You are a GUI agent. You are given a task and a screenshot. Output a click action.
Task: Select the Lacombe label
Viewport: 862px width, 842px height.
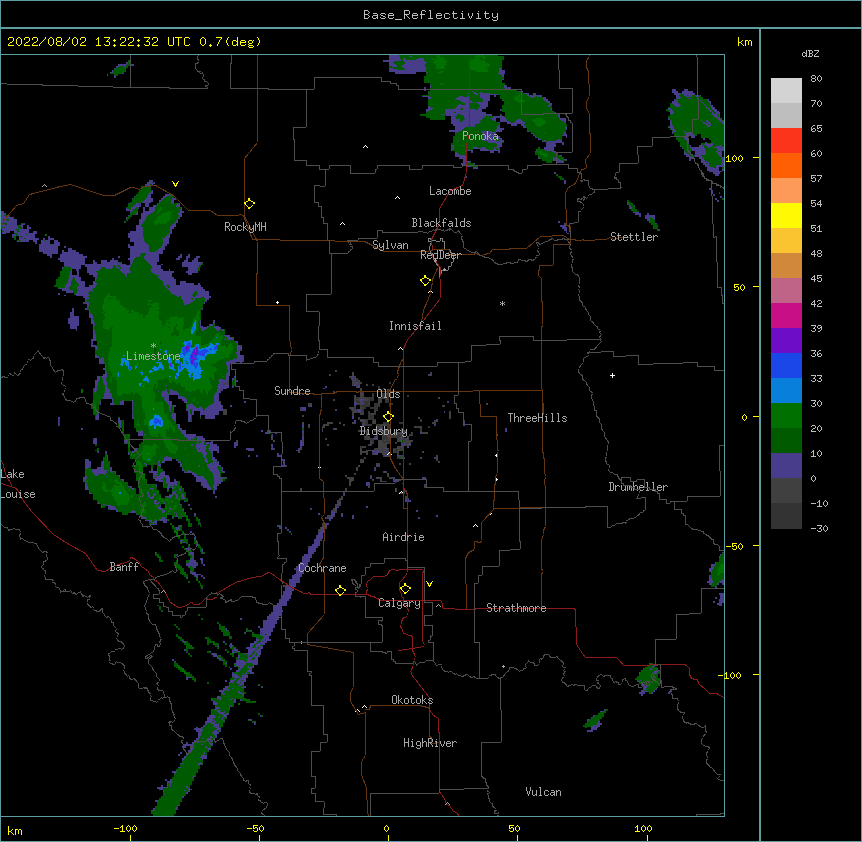[x=450, y=191]
